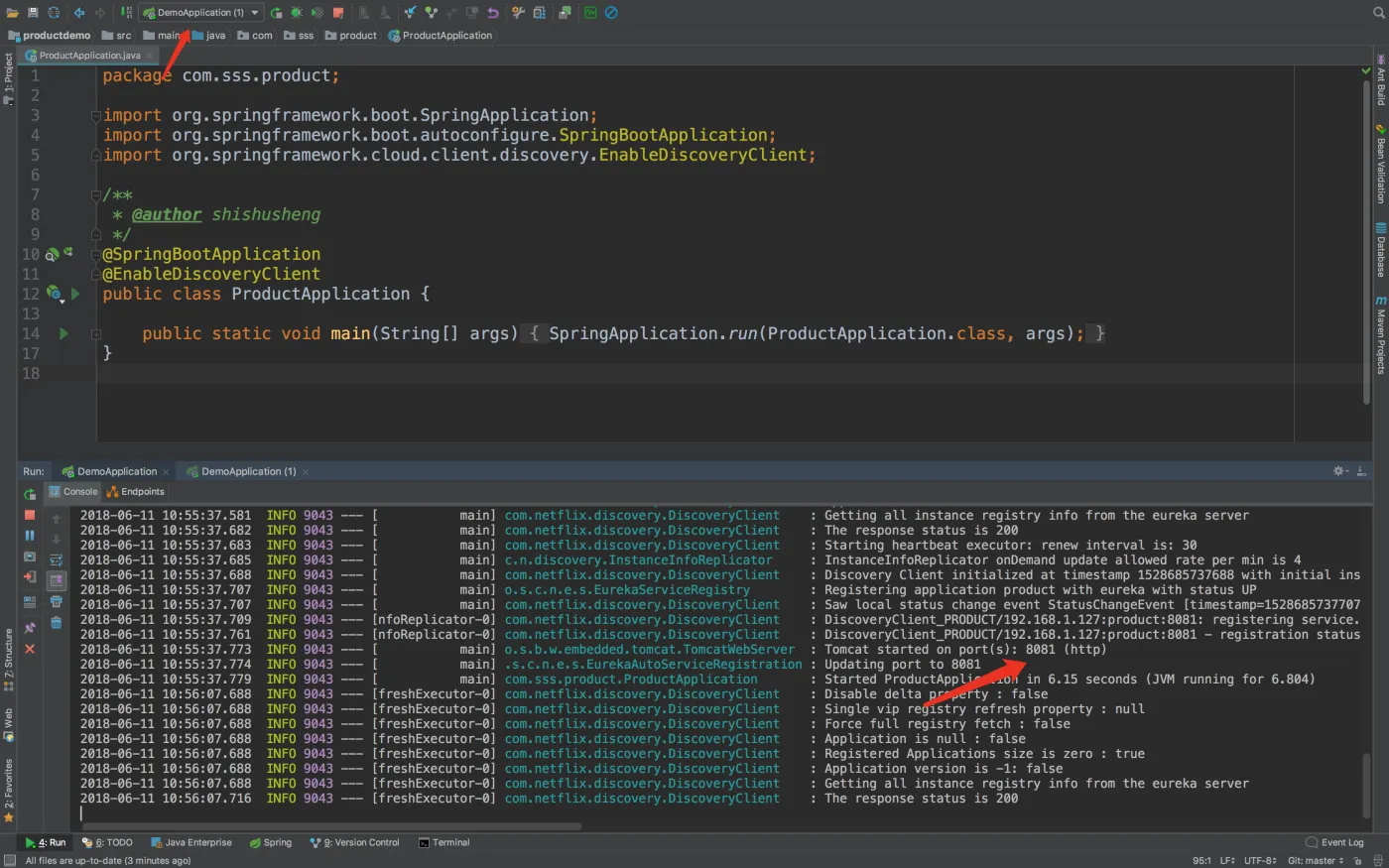Screen dimensions: 1389x868
Task: Pause output in the Run panel
Action: click(30, 536)
